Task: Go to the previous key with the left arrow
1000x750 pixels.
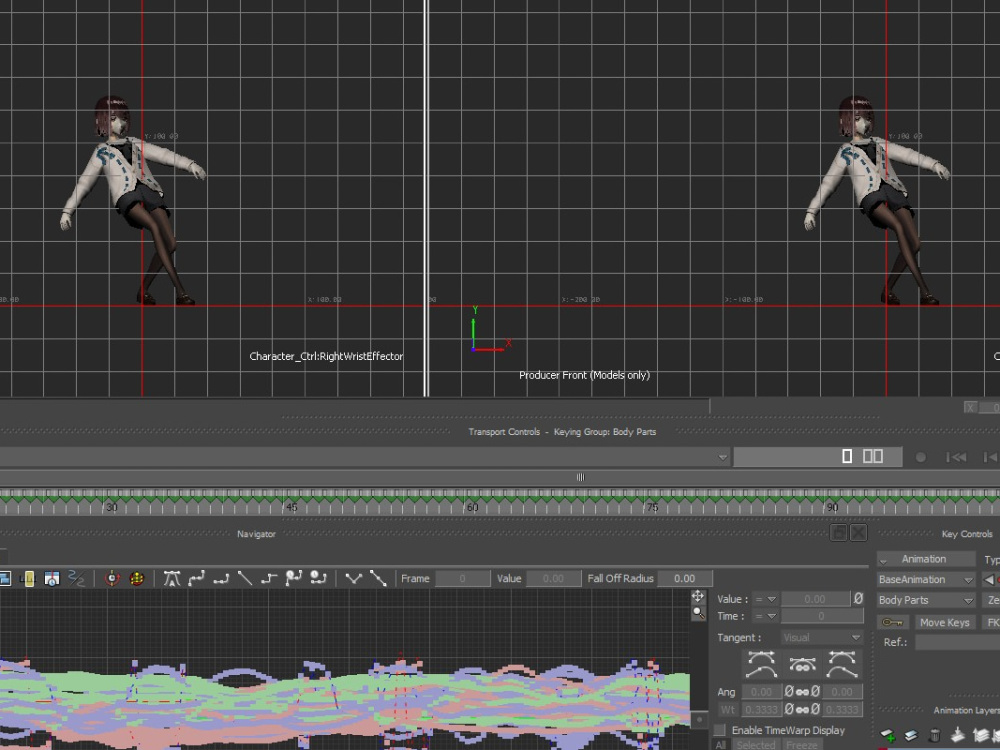Action: click(x=989, y=579)
